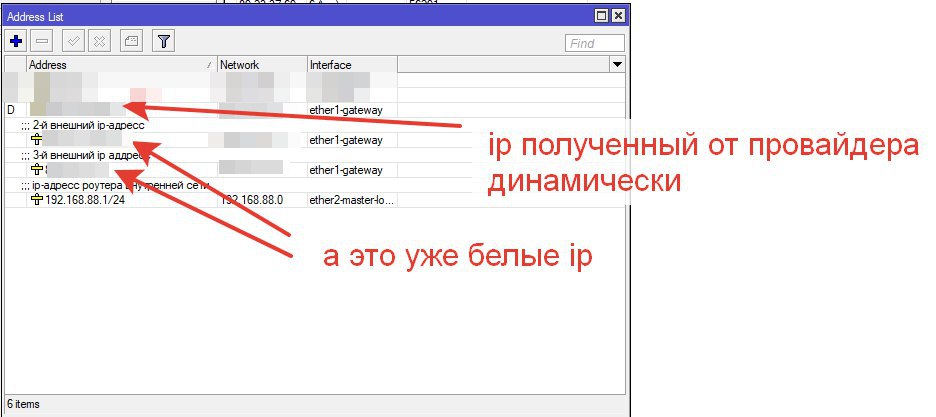
Task: Click the yellow address icon beside 192.168.88.1/24
Action: [x=37, y=200]
